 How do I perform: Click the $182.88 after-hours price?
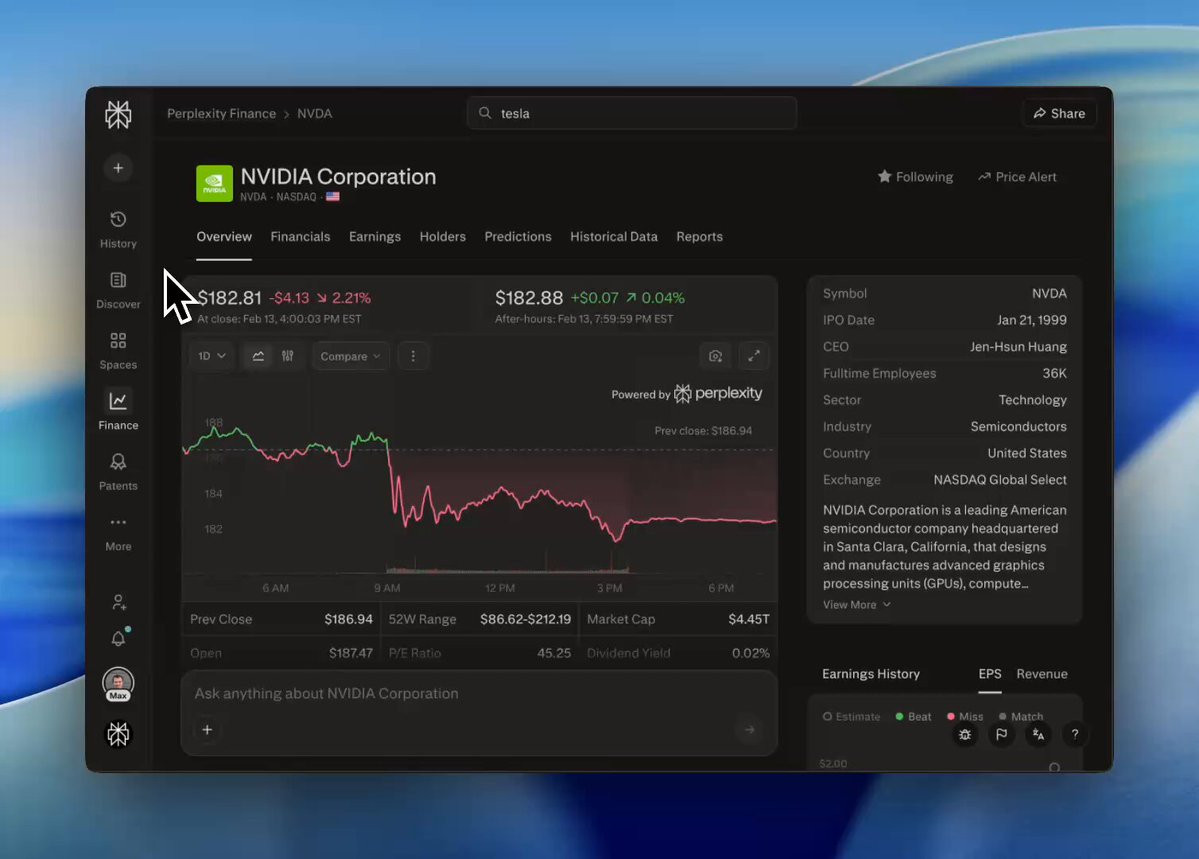coord(529,298)
